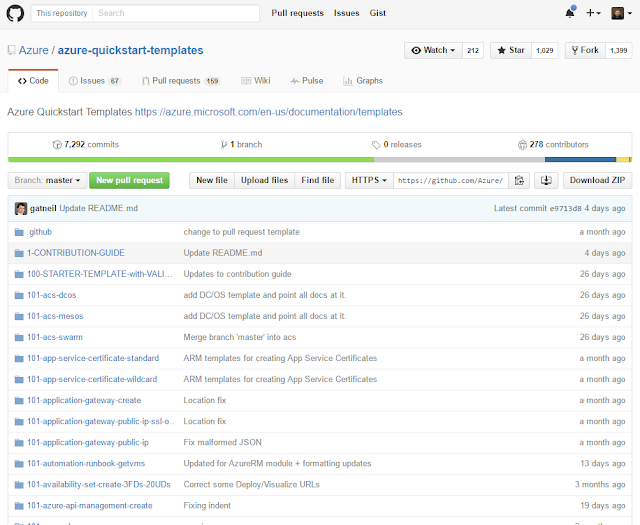This screenshot has height=525, width=640.
Task: Open the .github folder
Action: [40, 232]
